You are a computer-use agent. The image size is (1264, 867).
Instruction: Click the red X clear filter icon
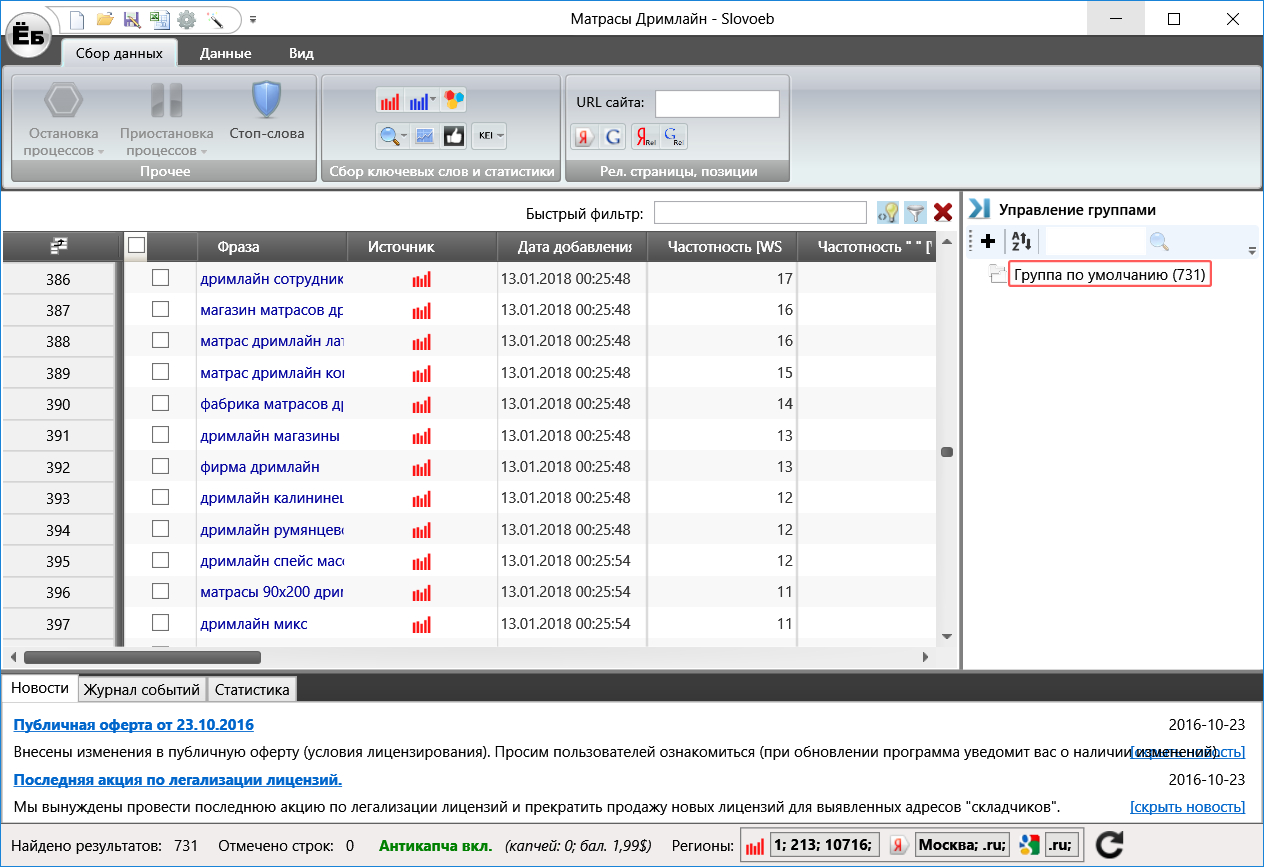click(942, 212)
